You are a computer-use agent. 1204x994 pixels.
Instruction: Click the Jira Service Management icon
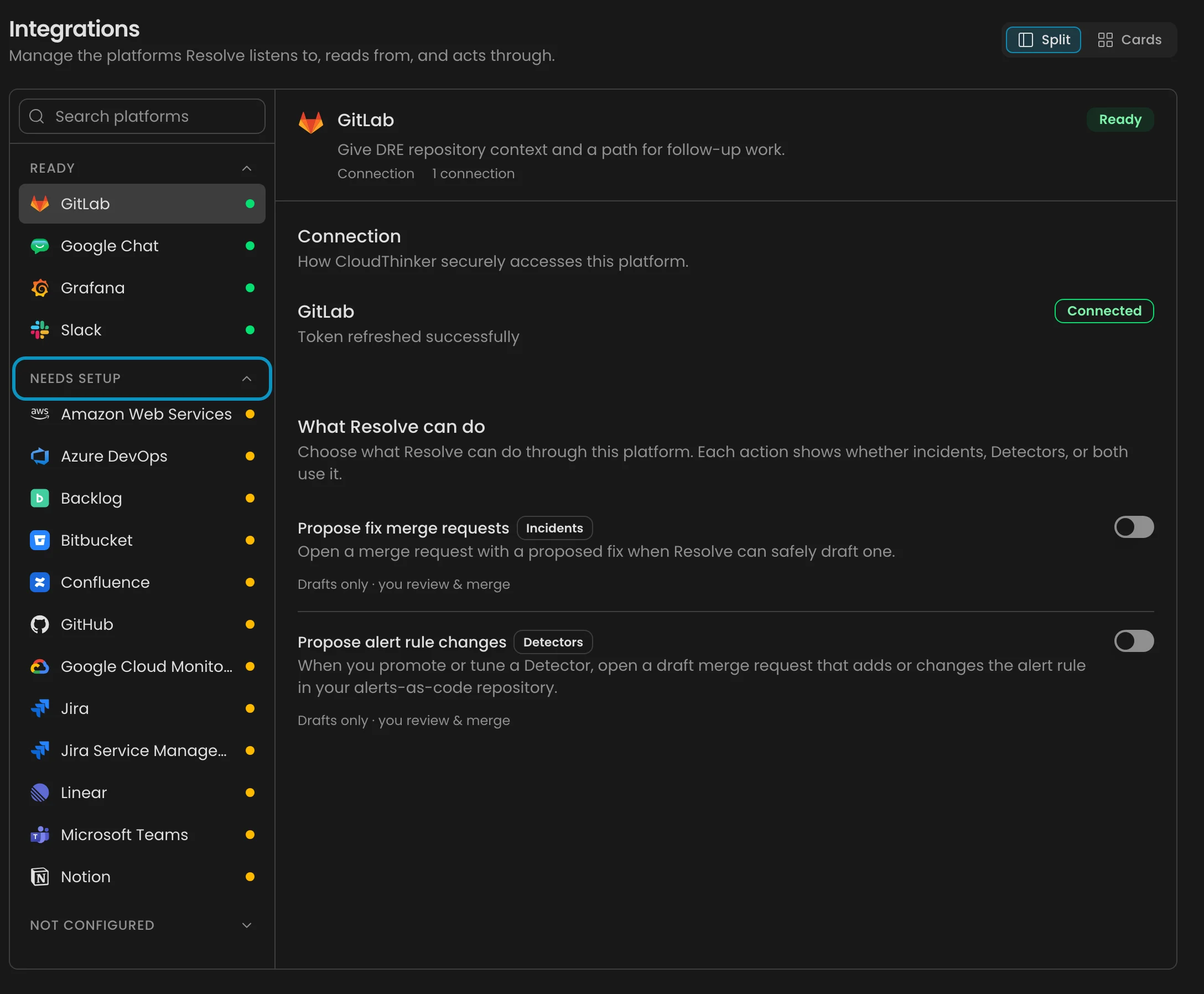click(x=39, y=750)
